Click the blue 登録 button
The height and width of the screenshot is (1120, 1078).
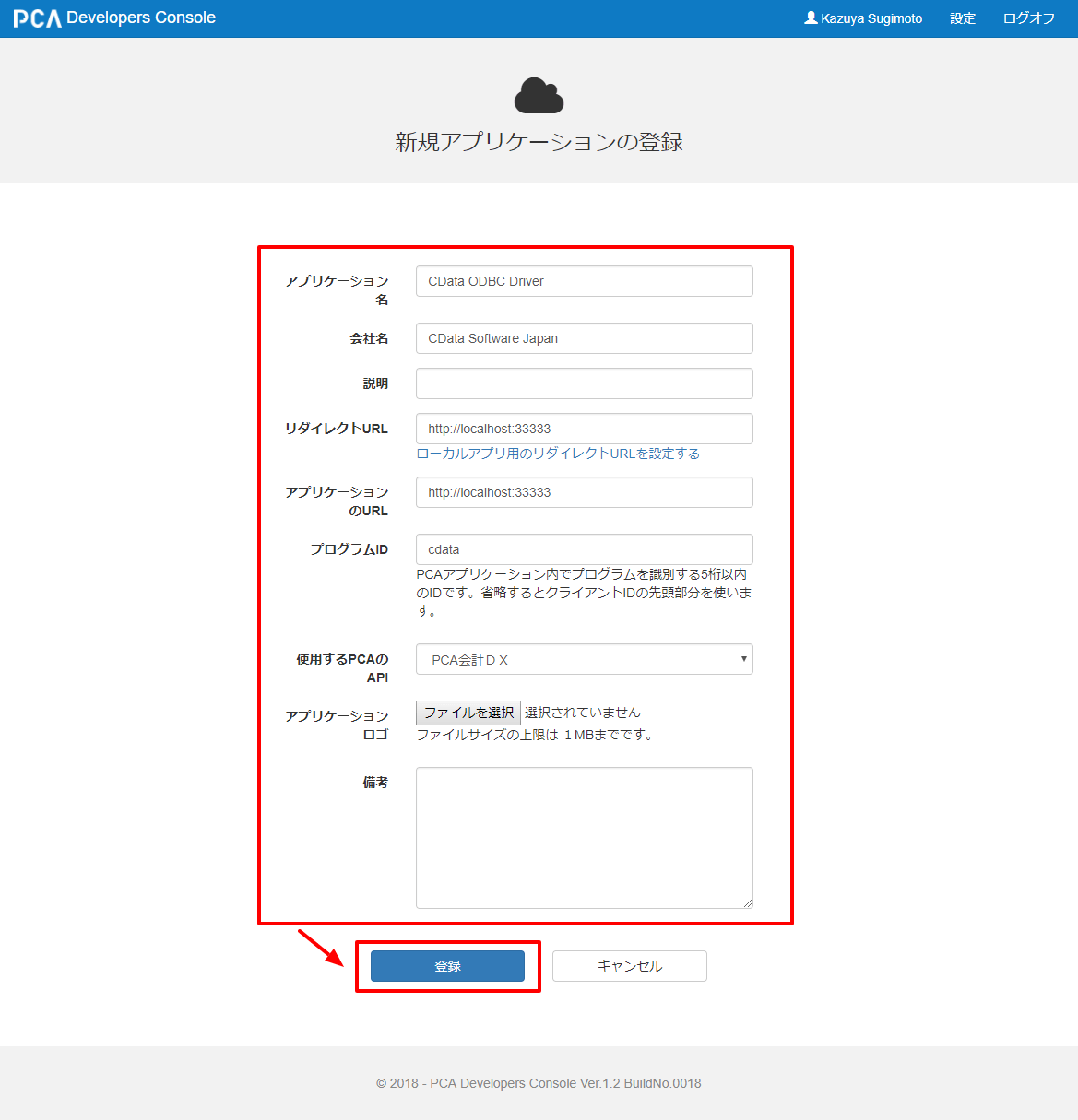[x=447, y=966]
